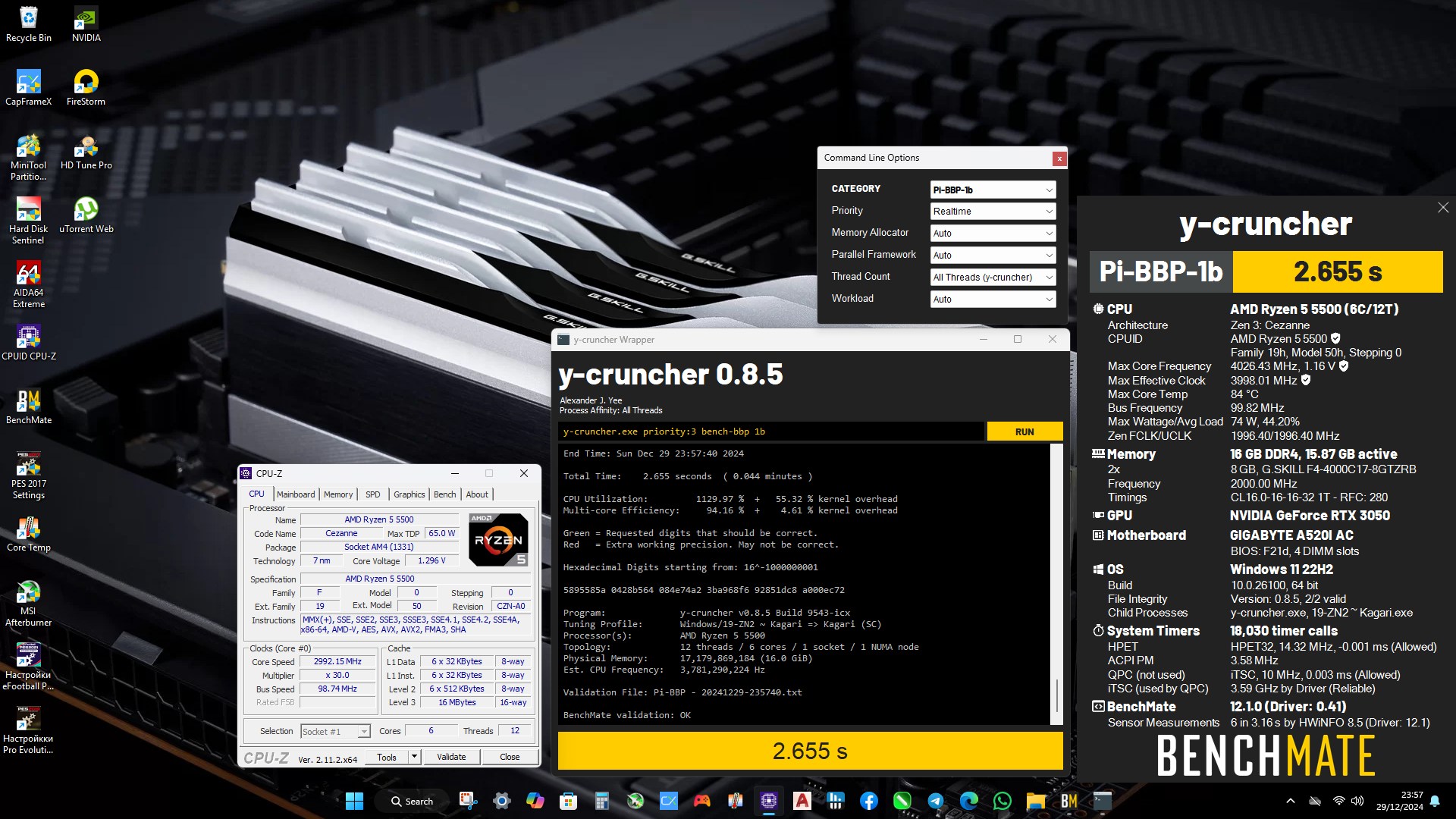The height and width of the screenshot is (819, 1456).
Task: Open the Thread Count dropdown
Action: click(x=993, y=278)
